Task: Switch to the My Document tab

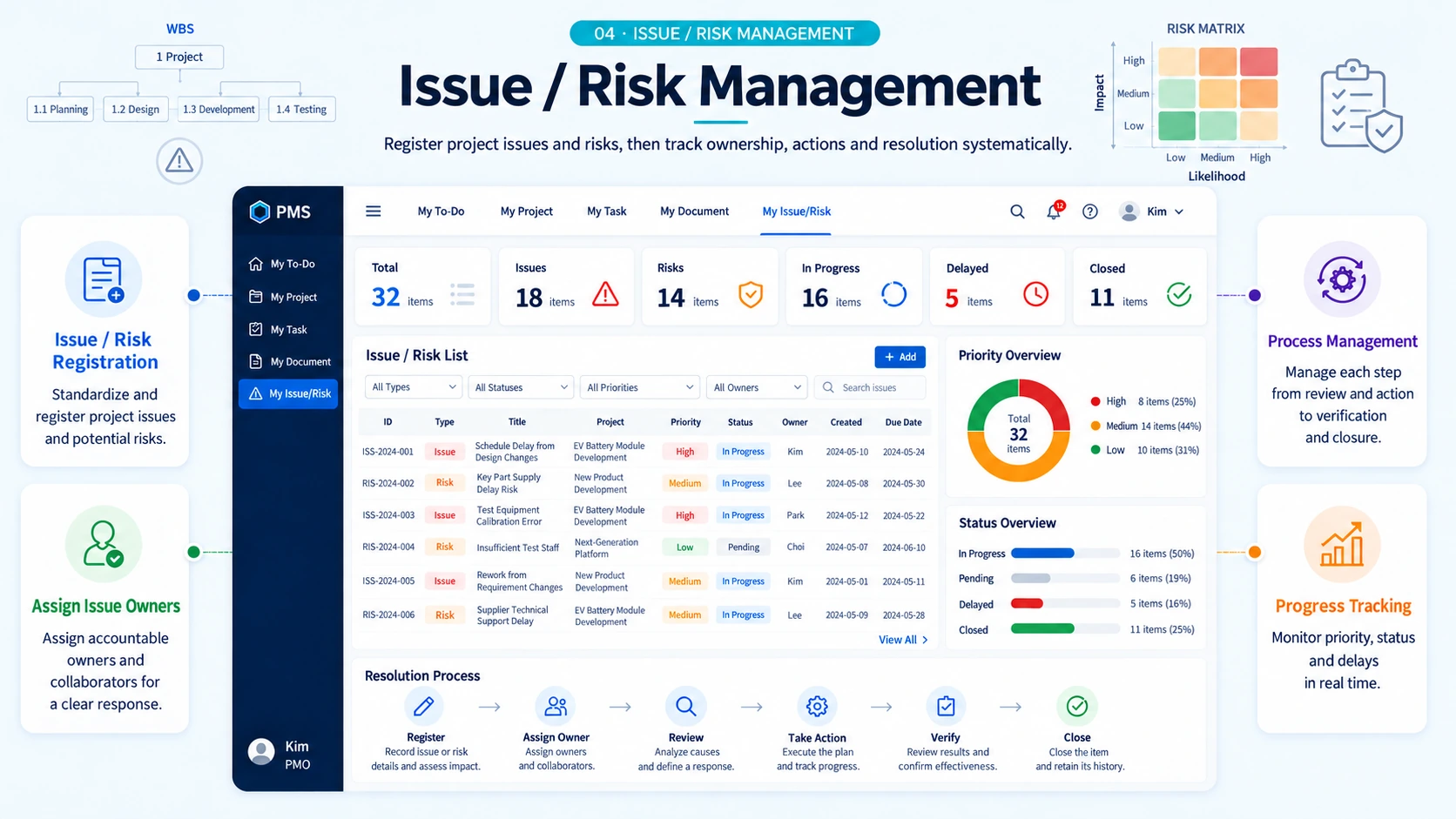Action: 695,211
